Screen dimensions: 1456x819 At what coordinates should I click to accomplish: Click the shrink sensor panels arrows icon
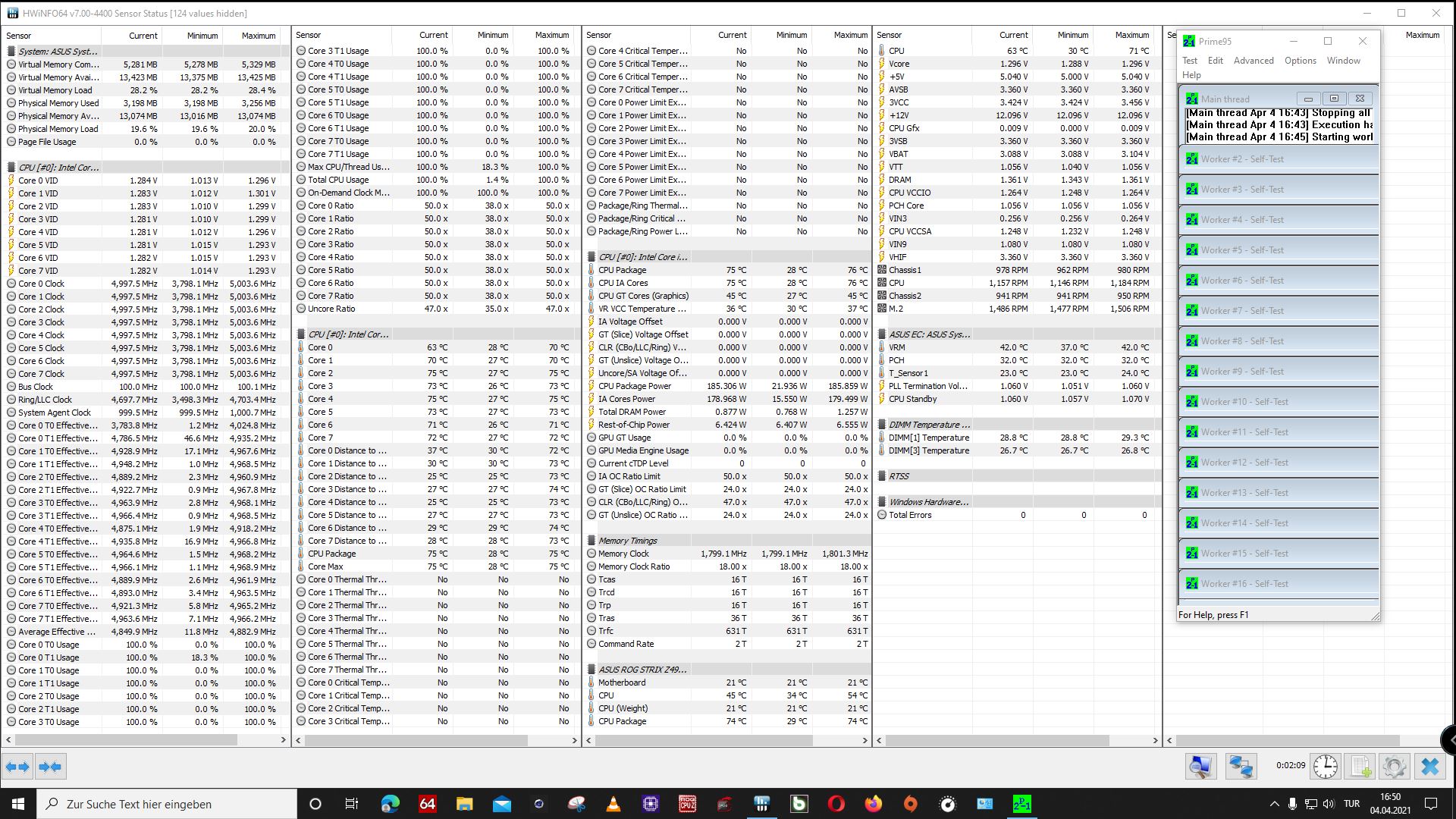tap(50, 767)
